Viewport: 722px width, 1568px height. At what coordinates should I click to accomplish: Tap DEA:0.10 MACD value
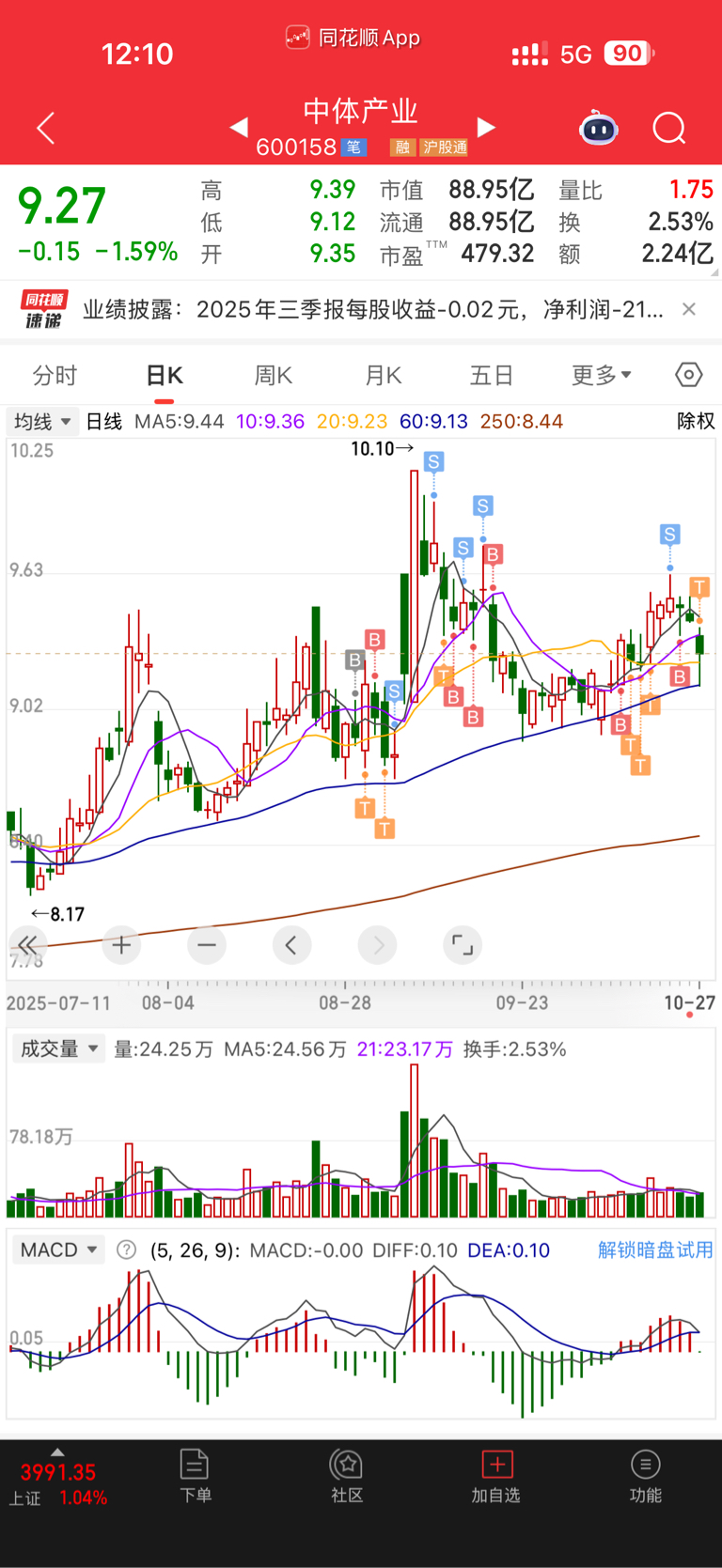508,1250
